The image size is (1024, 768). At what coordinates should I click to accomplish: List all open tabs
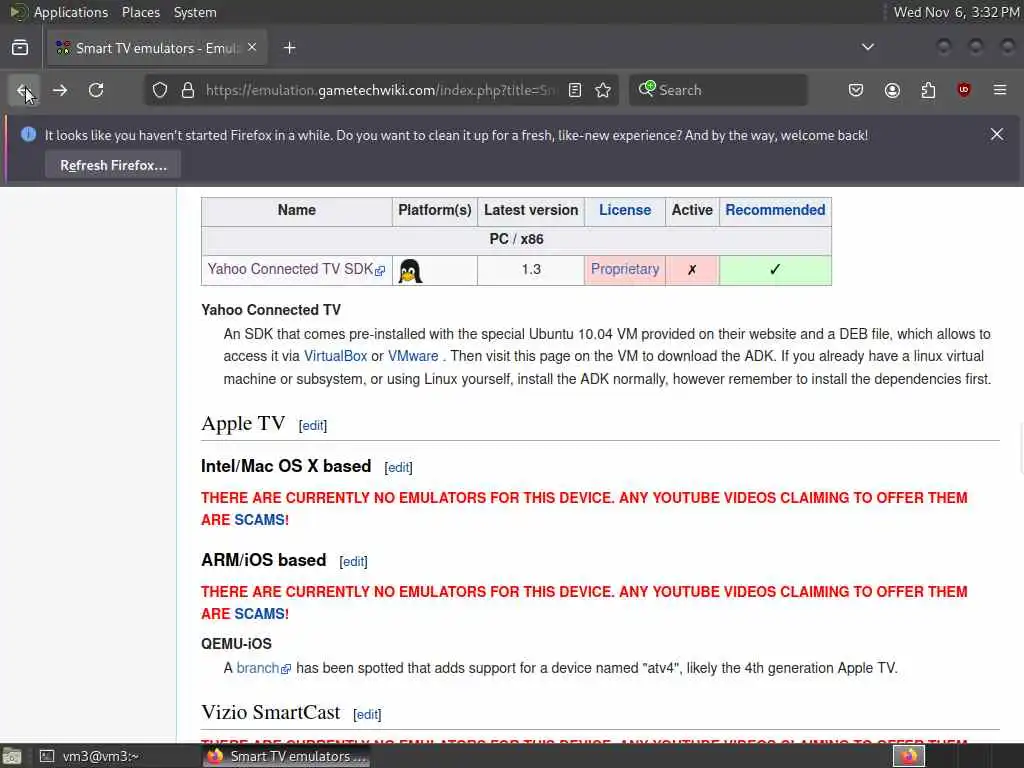click(868, 47)
